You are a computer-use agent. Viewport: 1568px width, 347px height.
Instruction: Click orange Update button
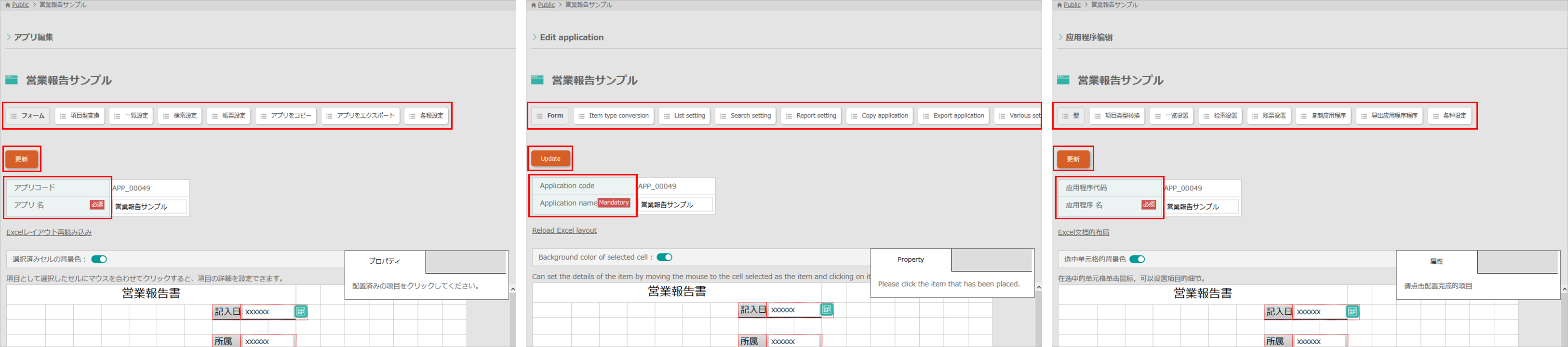(x=551, y=159)
